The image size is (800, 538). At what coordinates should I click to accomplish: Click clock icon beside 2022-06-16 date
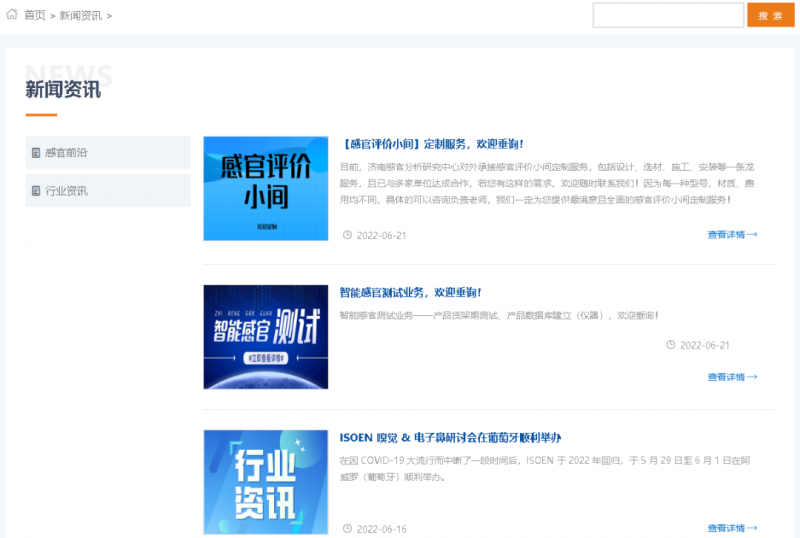click(x=347, y=528)
